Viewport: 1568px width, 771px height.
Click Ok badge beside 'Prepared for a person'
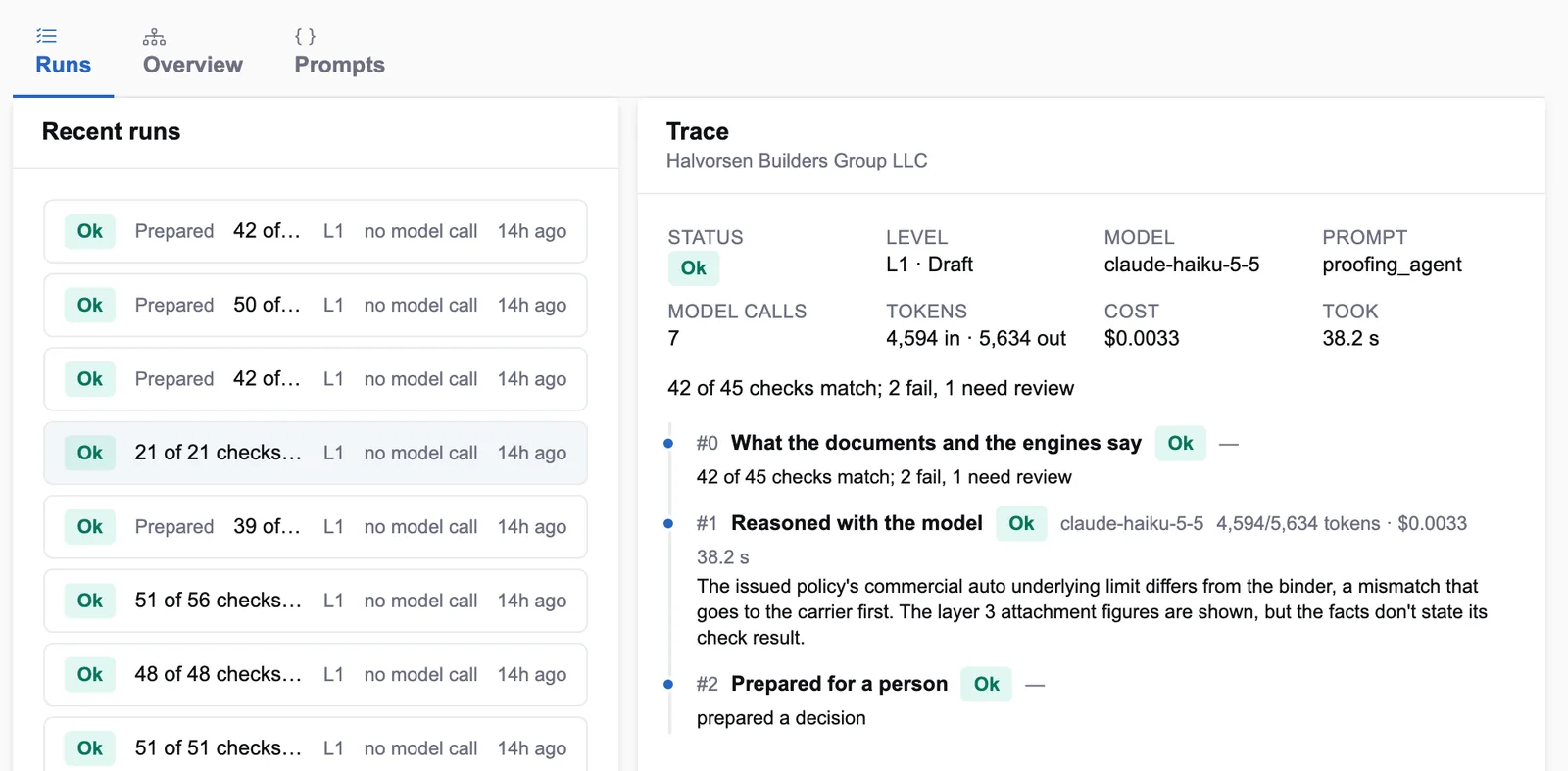pyautogui.click(x=987, y=684)
